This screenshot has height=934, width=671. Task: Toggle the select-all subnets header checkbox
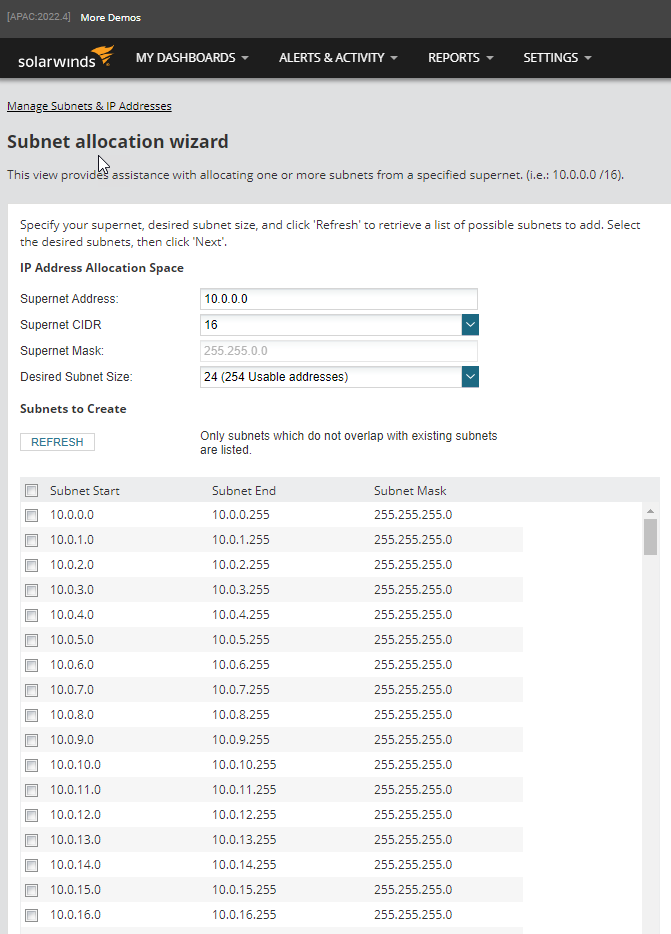(32, 490)
